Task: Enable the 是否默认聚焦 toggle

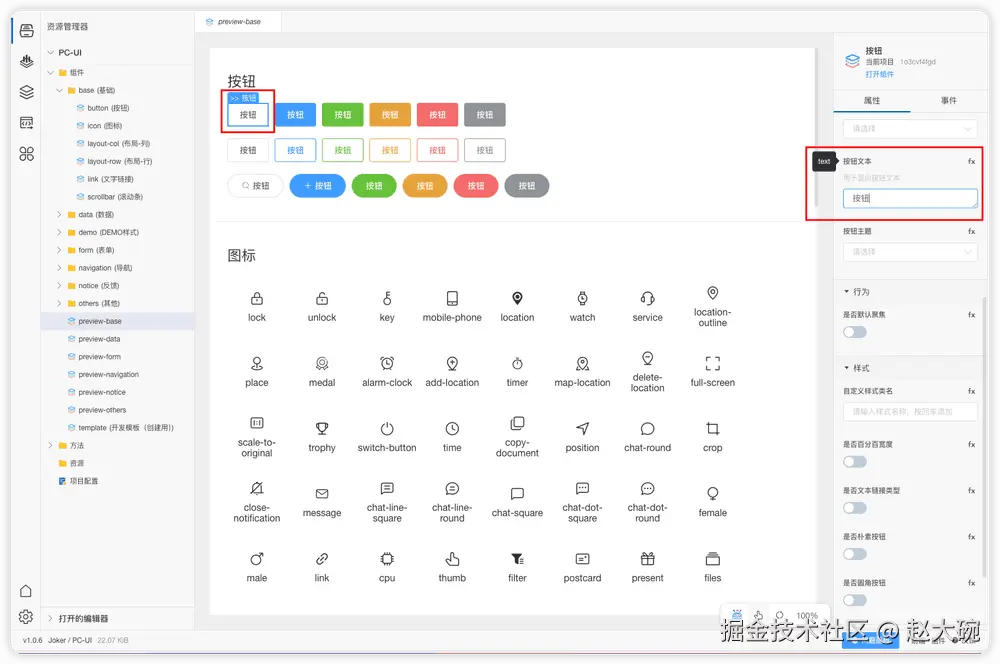Action: pos(855,333)
